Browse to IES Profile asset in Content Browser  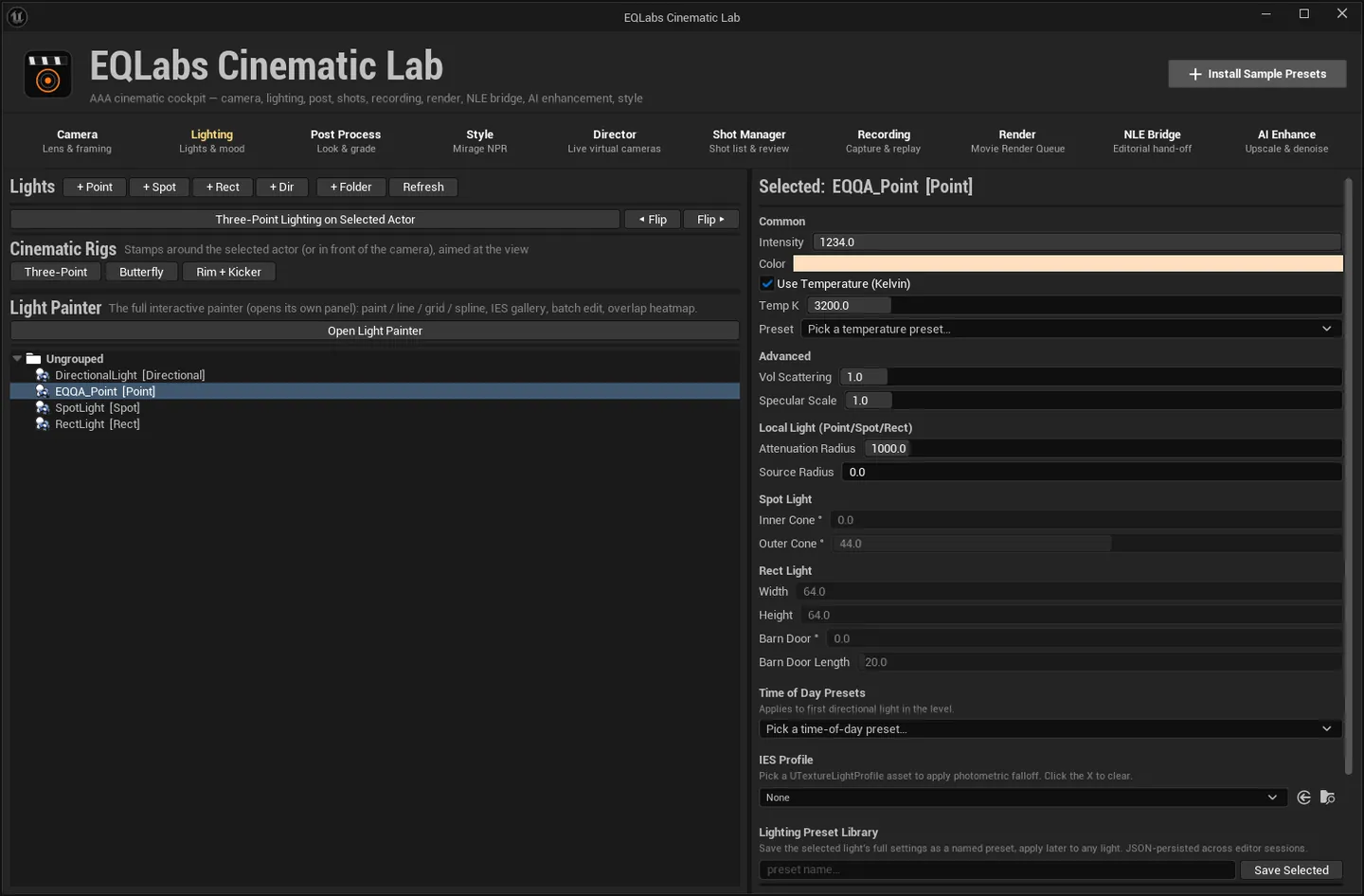click(x=1327, y=797)
